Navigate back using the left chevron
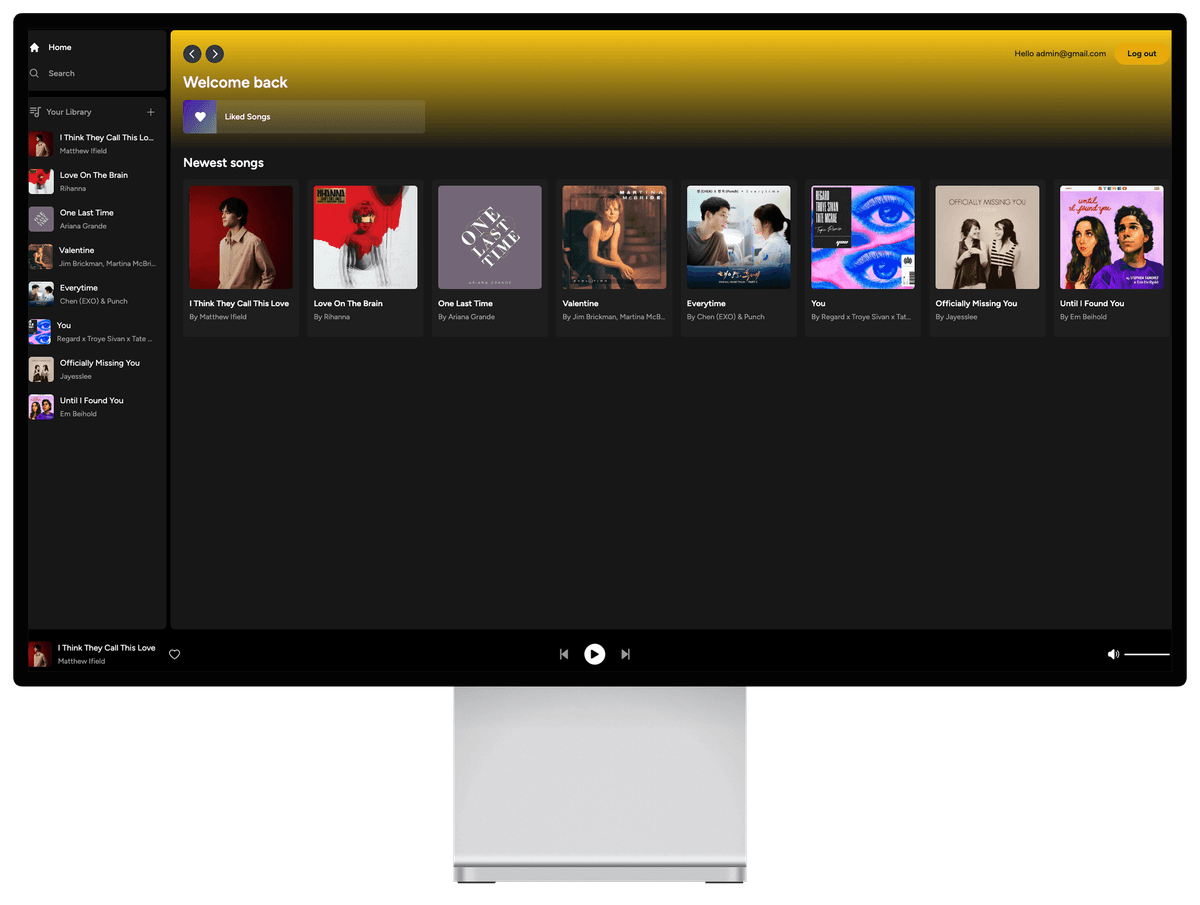The width and height of the screenshot is (1200, 905). [192, 54]
